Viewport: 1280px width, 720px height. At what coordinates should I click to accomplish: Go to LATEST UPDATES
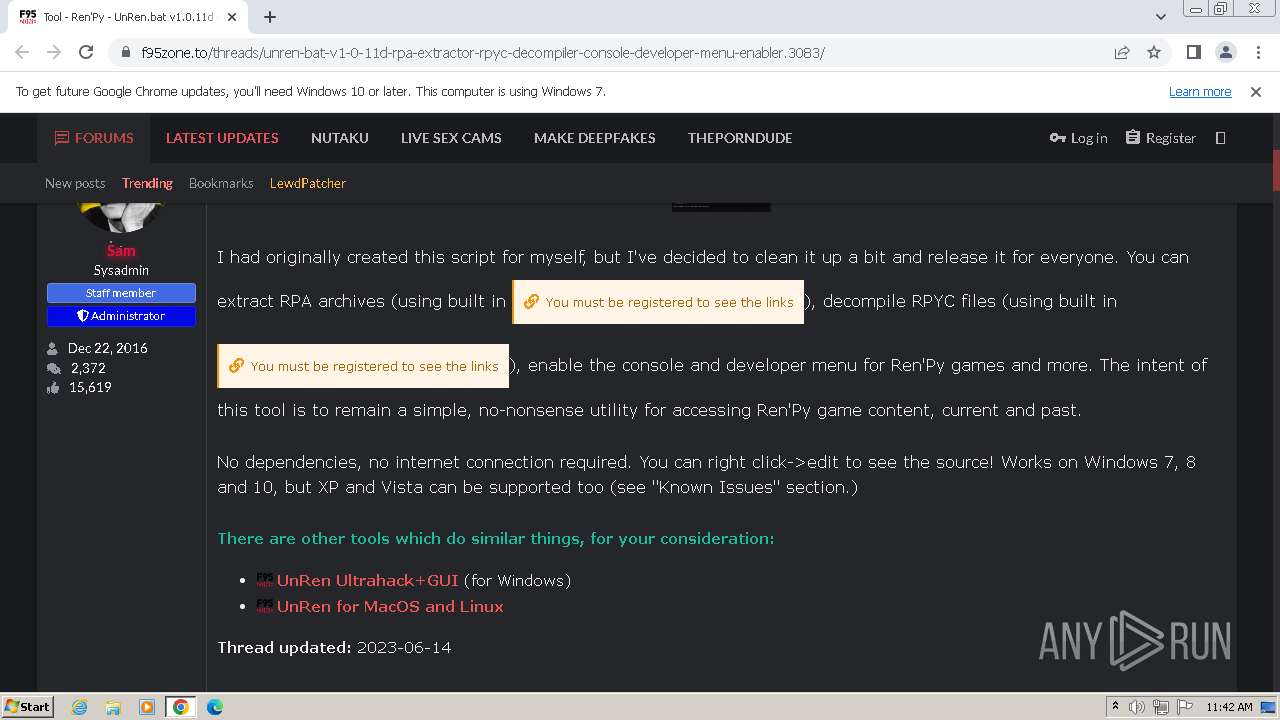pos(222,138)
